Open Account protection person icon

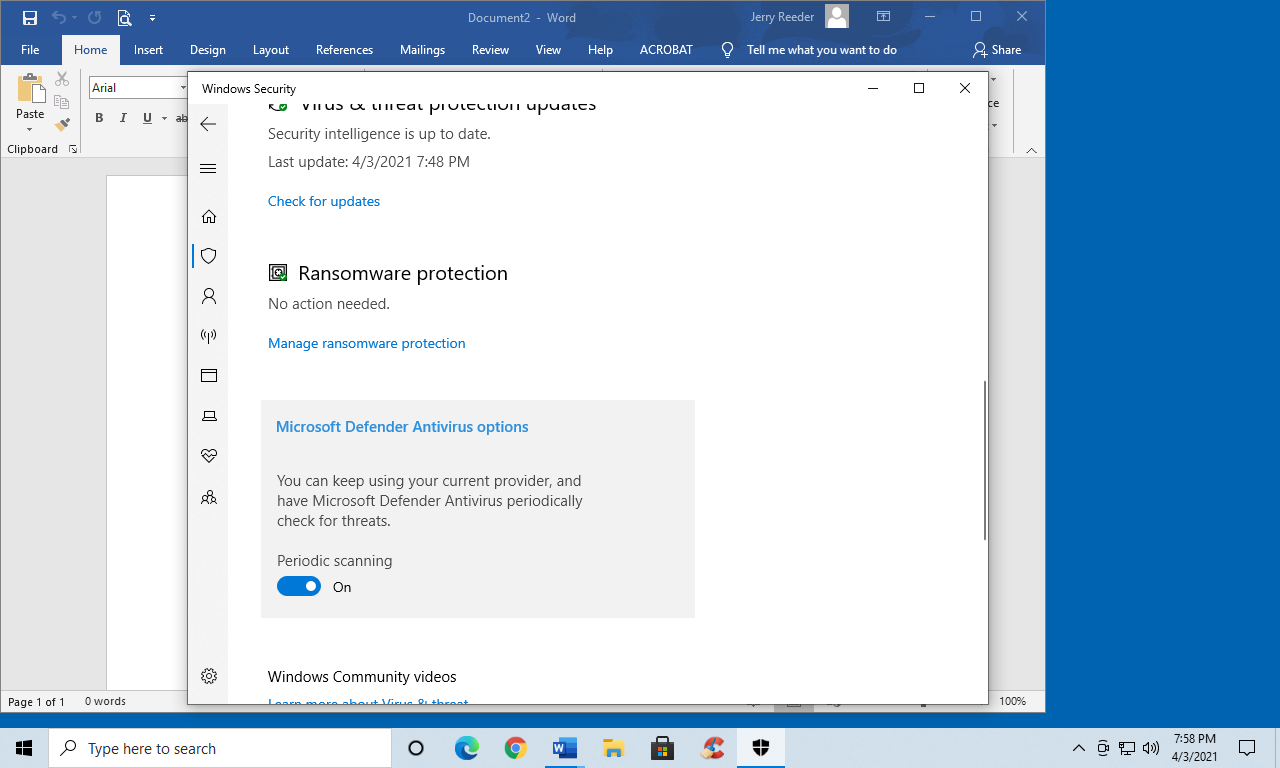coord(208,297)
